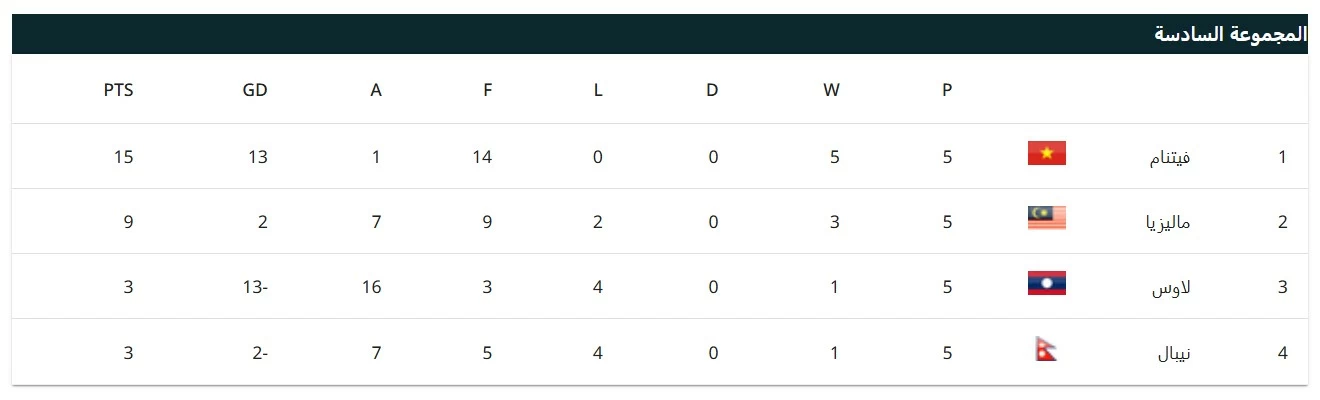Screen dimensions: 1320x400
Task: Click Laos's -13 goal difference value
Action: (x=254, y=287)
